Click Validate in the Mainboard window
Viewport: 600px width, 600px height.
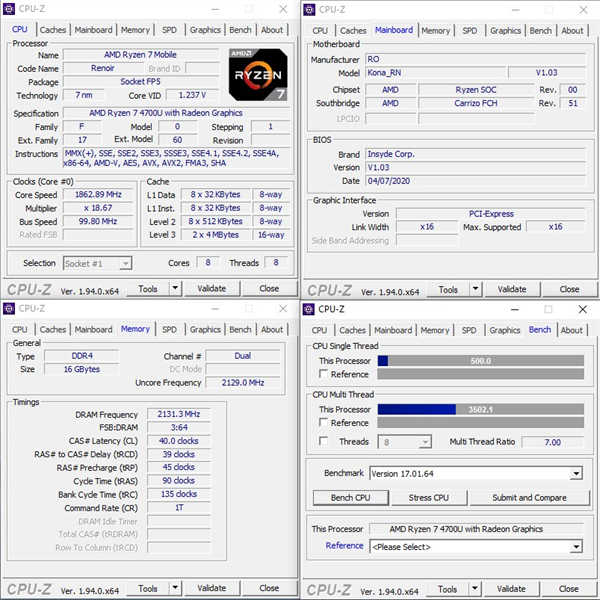click(512, 289)
